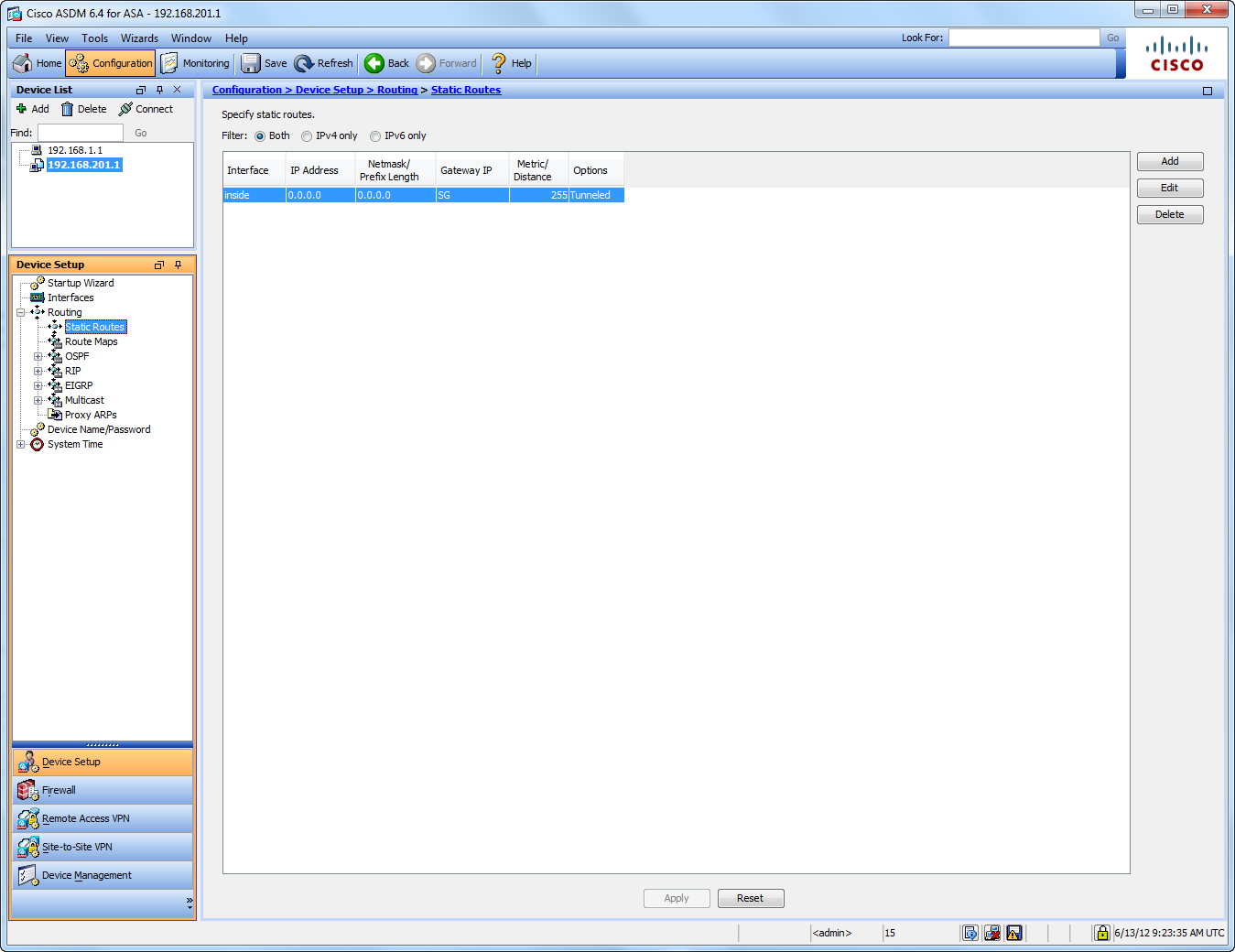Select the IPv4 only filter
This screenshot has height=952, width=1235.
point(307,136)
